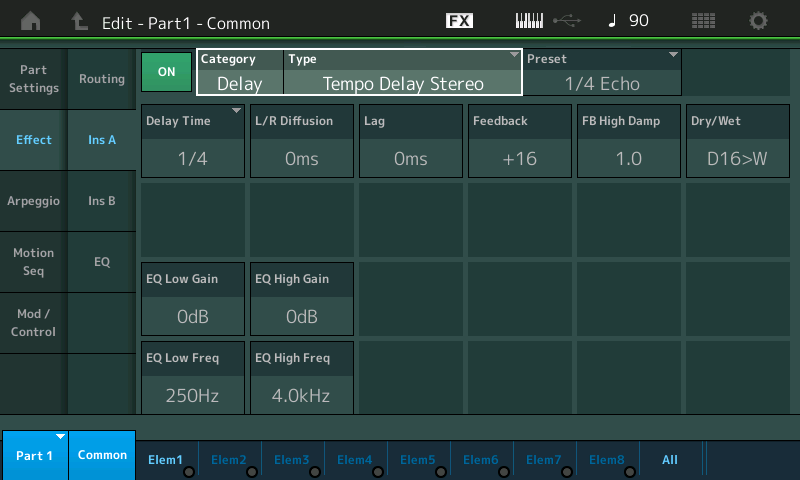Toggle the insert effect ON switch
The width and height of the screenshot is (800, 480).
click(x=166, y=72)
